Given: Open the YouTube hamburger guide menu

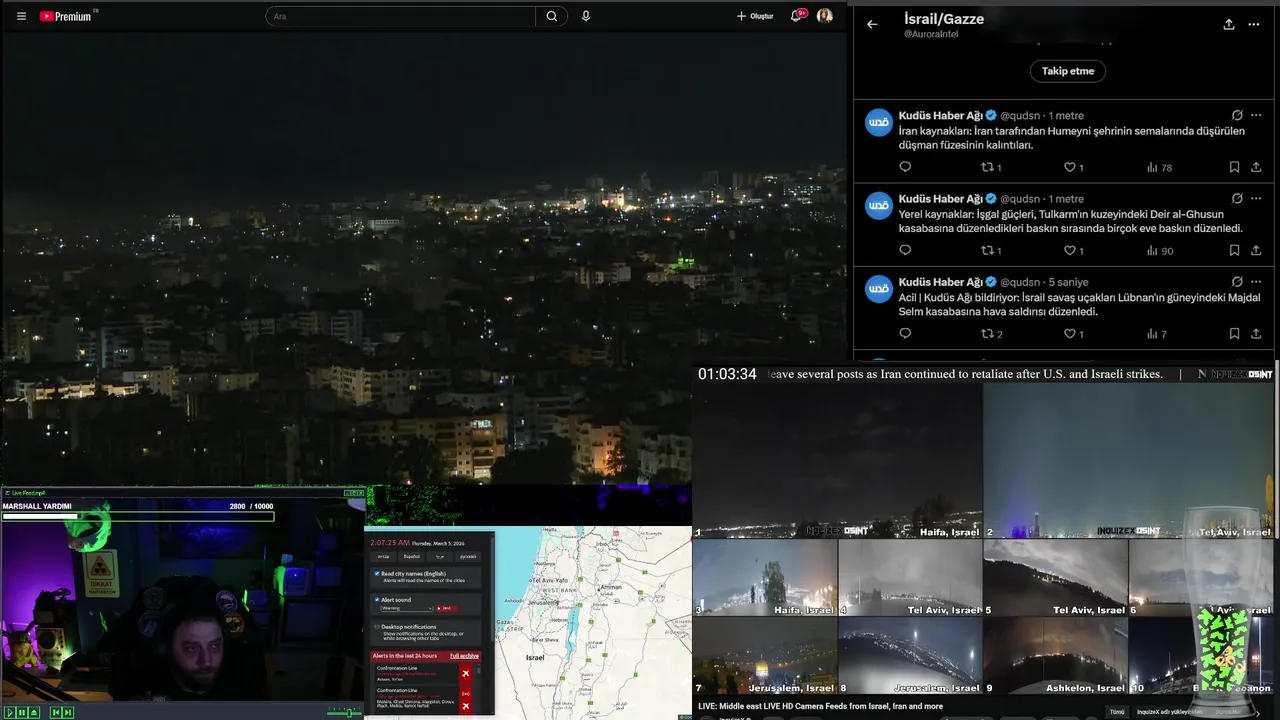Looking at the screenshot, I should 21,16.
